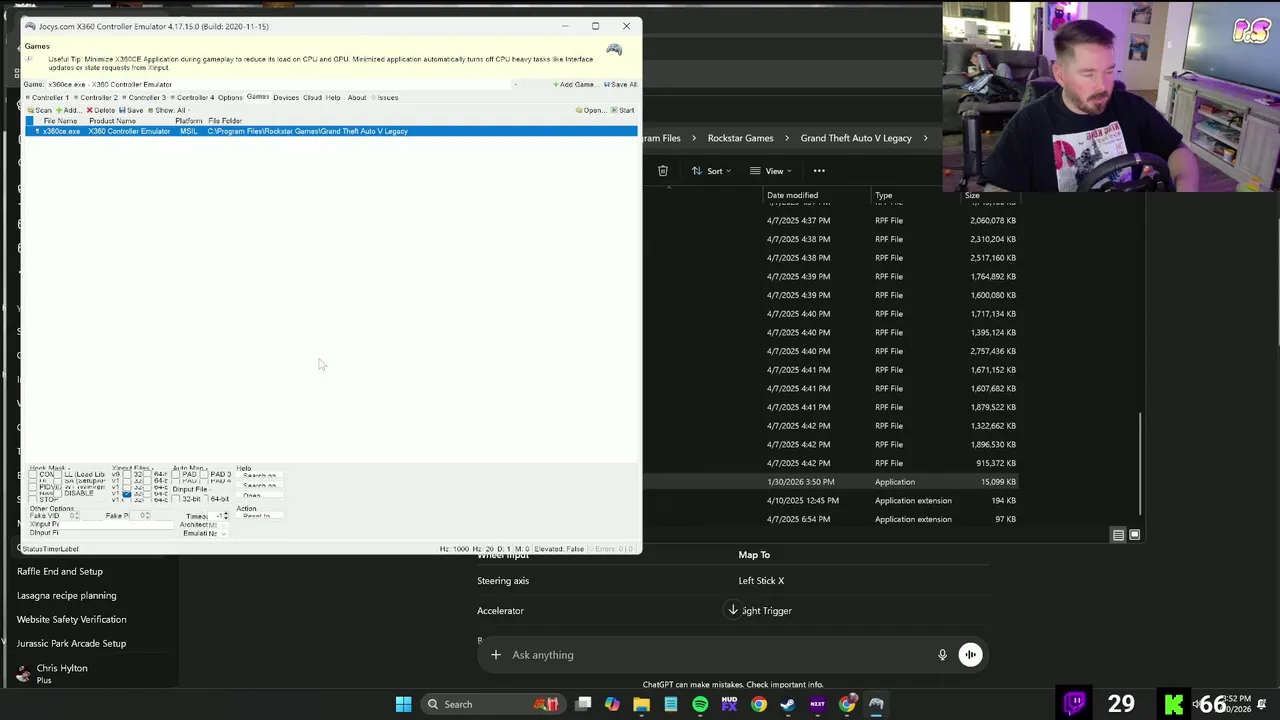Toggle the STOP hook mask checkbox
This screenshot has width=1280, height=720.
point(33,499)
